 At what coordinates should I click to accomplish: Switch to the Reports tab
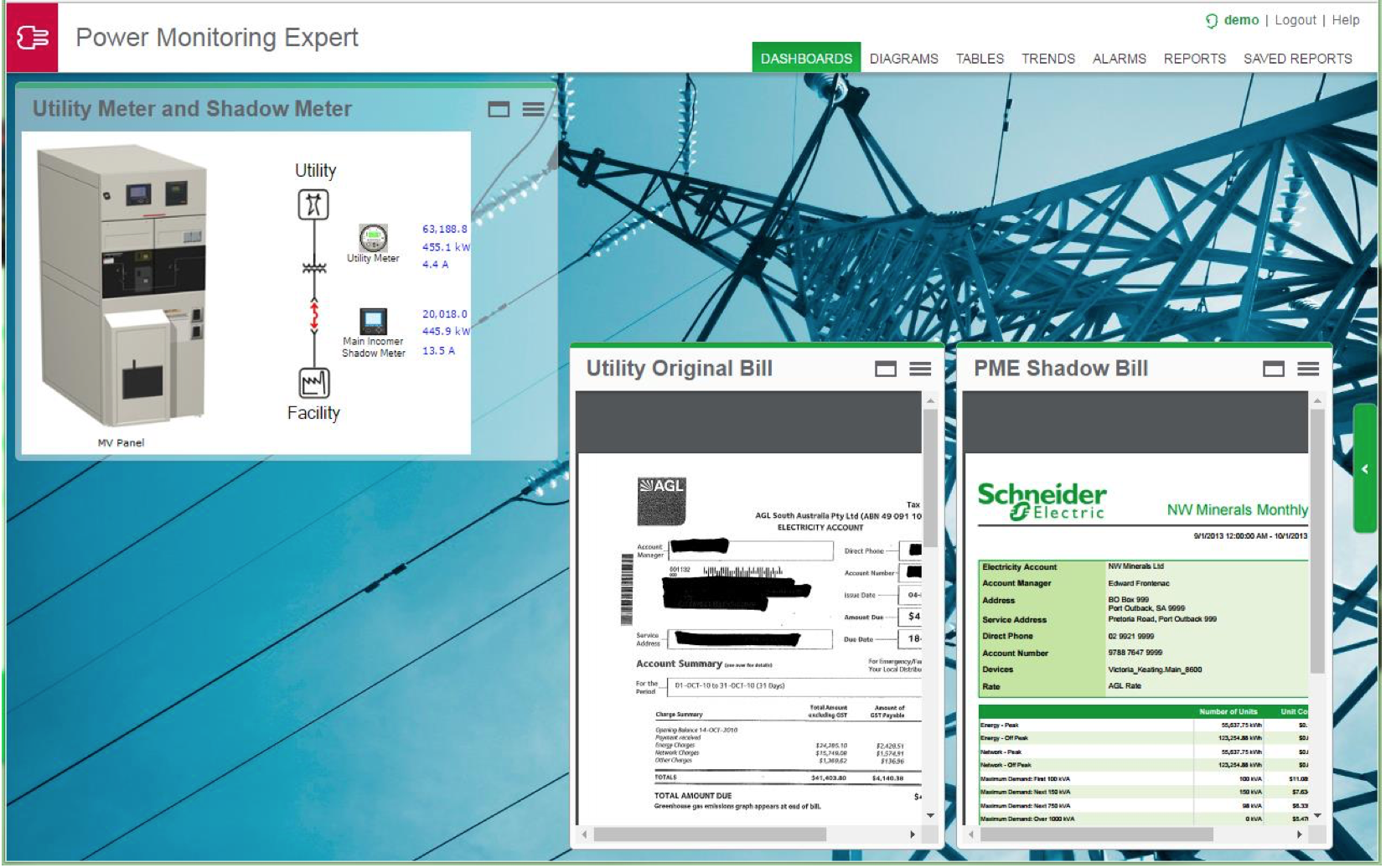1194,59
